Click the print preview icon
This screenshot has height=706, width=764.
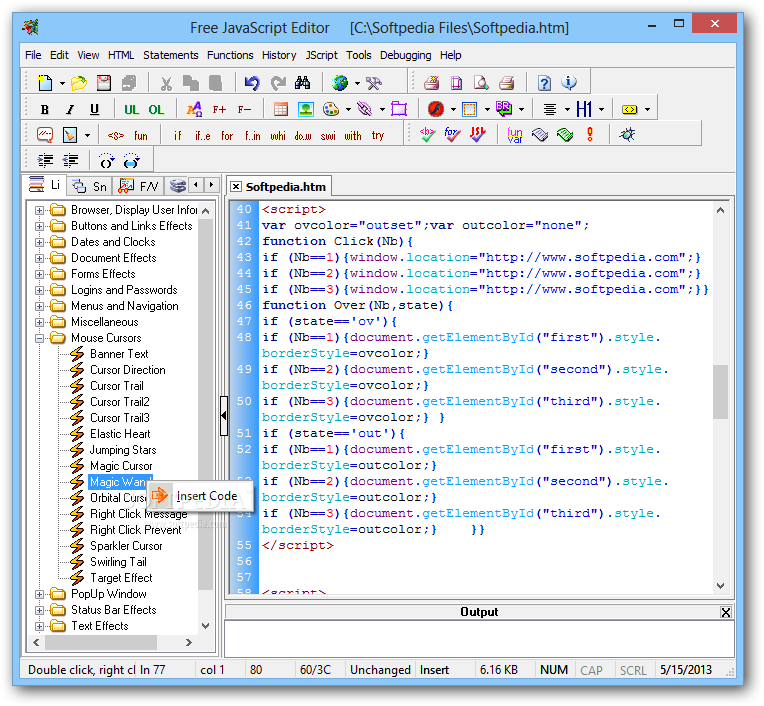click(481, 83)
